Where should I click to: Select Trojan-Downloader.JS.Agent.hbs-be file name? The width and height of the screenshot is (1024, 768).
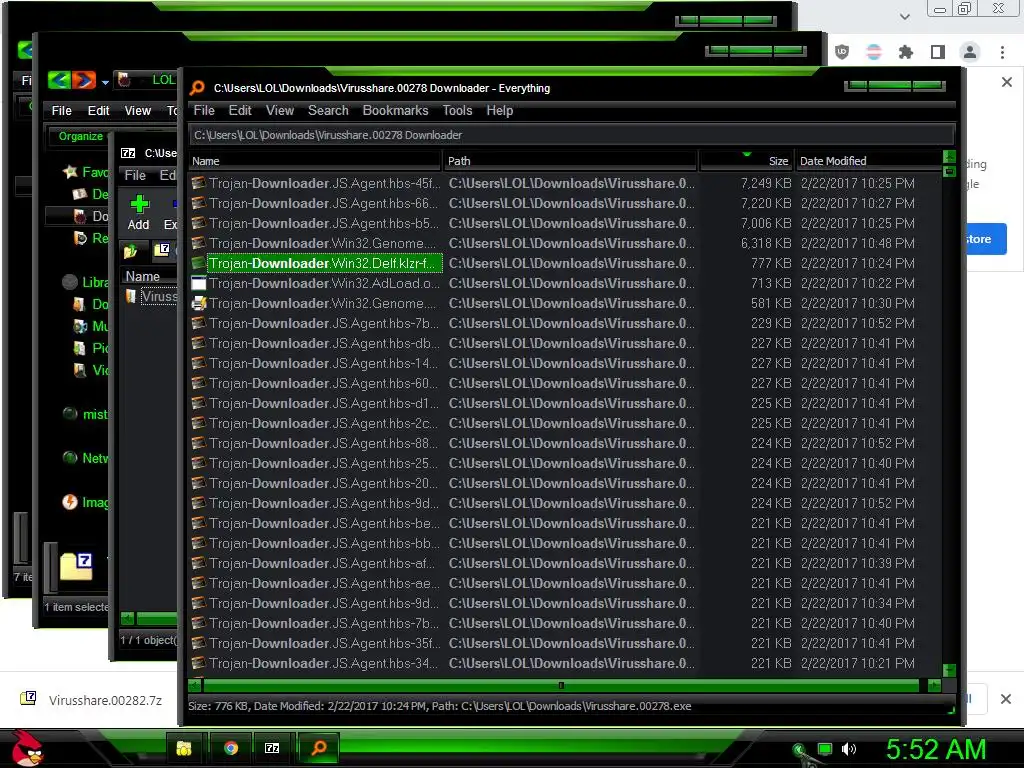click(x=324, y=523)
